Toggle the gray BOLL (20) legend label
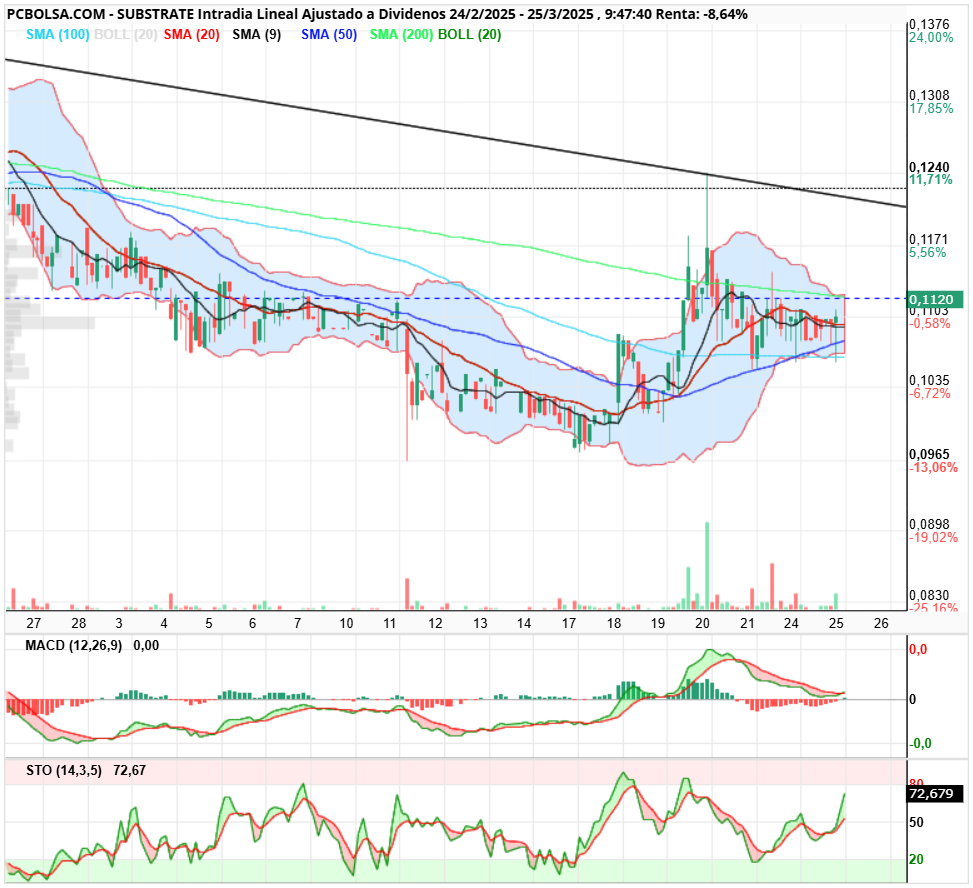The width and height of the screenshot is (973, 888). click(125, 35)
